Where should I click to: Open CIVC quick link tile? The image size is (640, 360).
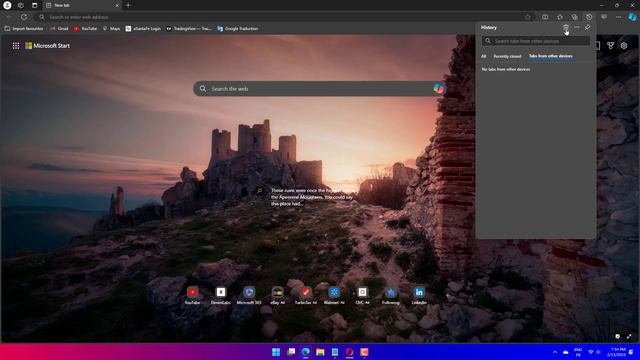coord(362,295)
